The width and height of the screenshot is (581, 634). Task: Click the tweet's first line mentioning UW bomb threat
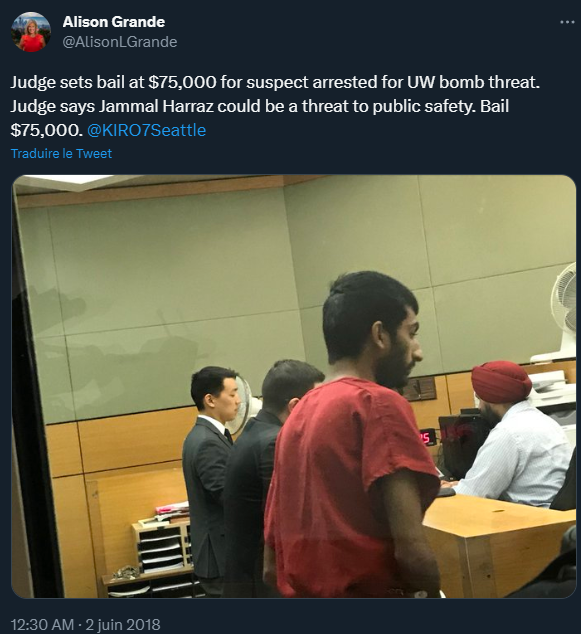[x=275, y=82]
